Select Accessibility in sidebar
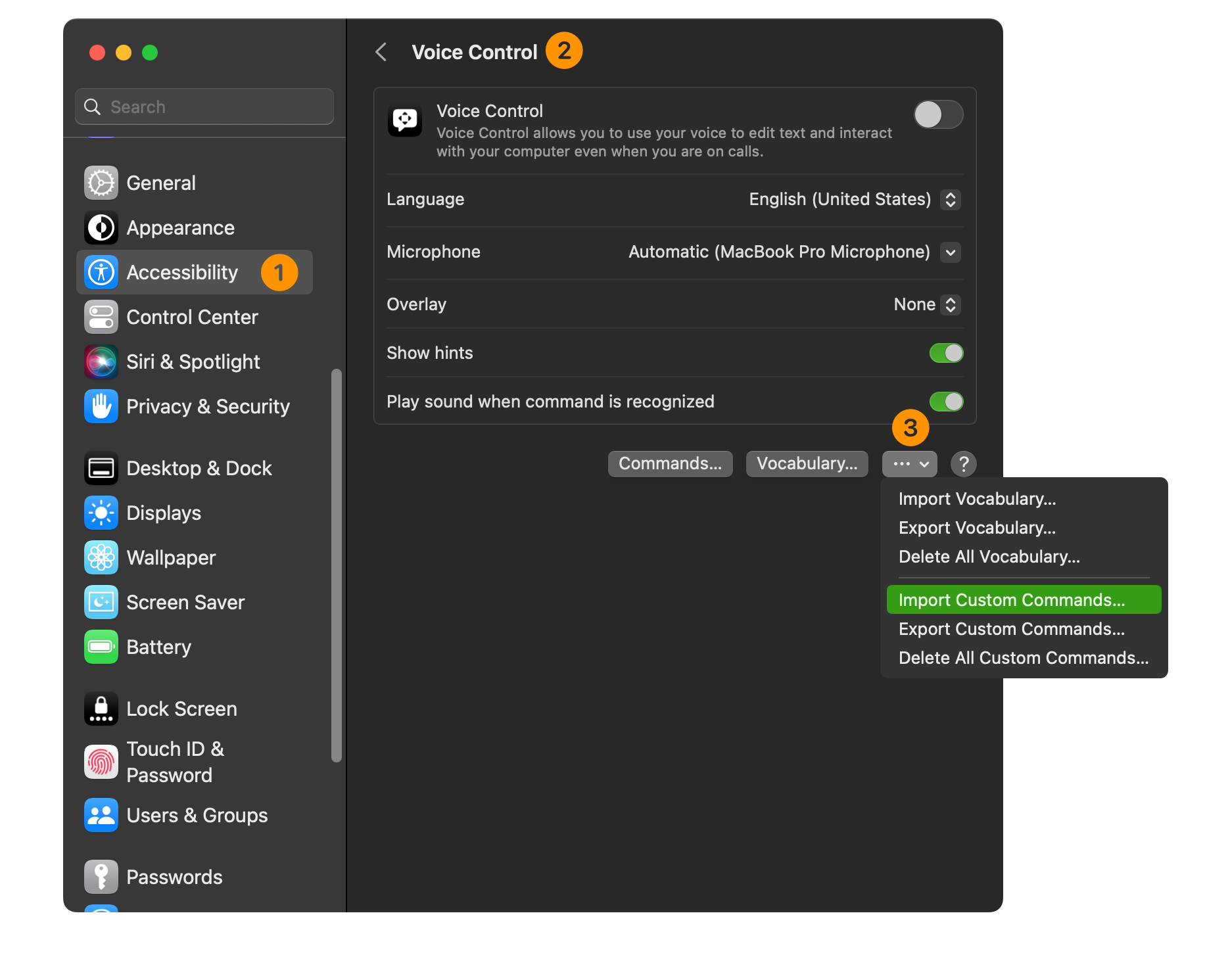Viewport: 1205px width, 980px height. pos(195,272)
